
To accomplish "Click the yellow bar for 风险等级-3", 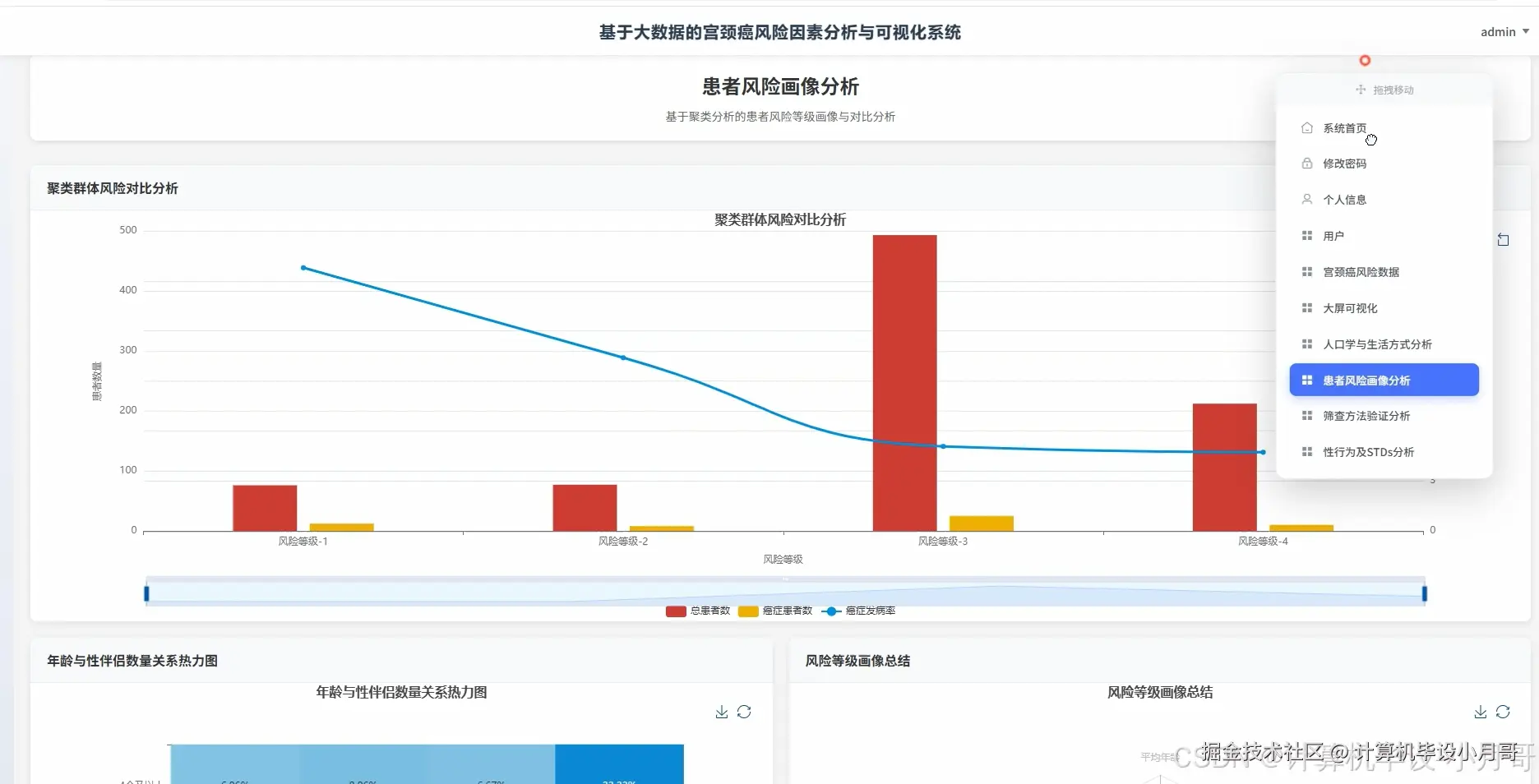I will (982, 523).
